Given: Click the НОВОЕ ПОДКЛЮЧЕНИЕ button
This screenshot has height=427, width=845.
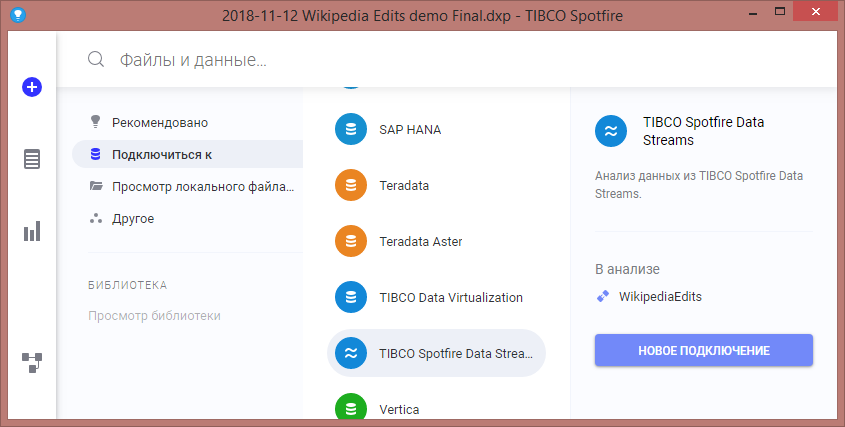Looking at the screenshot, I should point(704,350).
